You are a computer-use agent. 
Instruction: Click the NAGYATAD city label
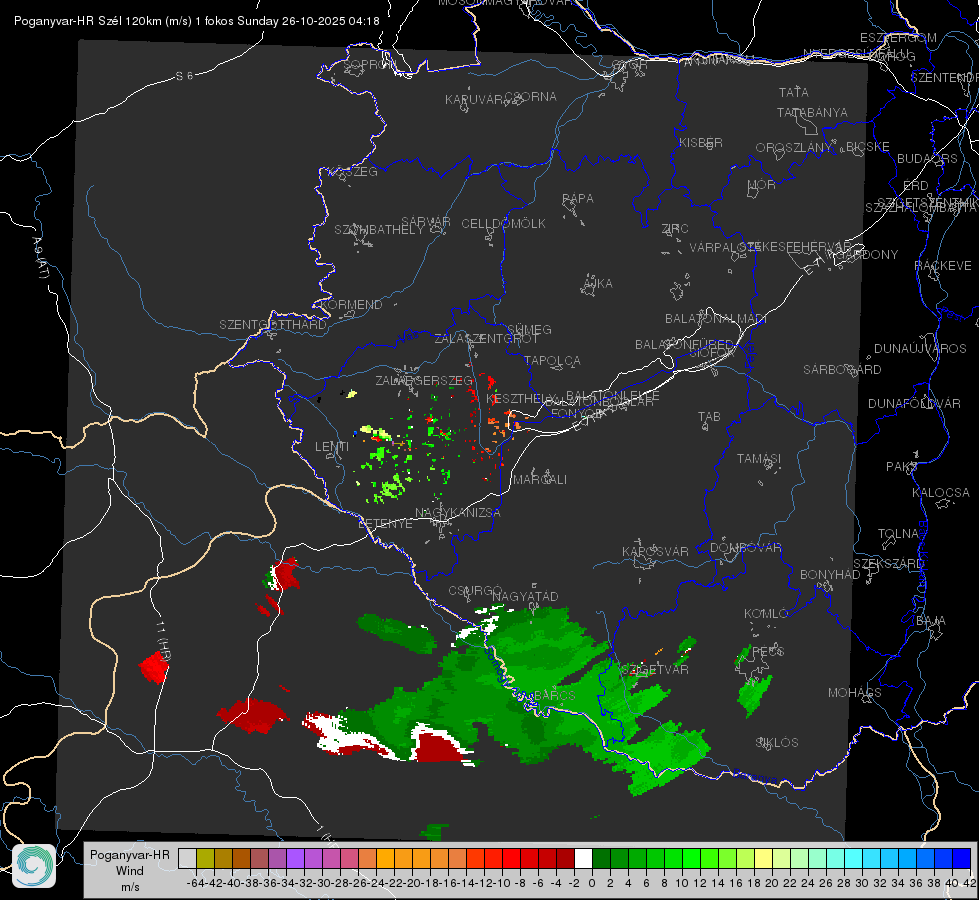[525, 596]
